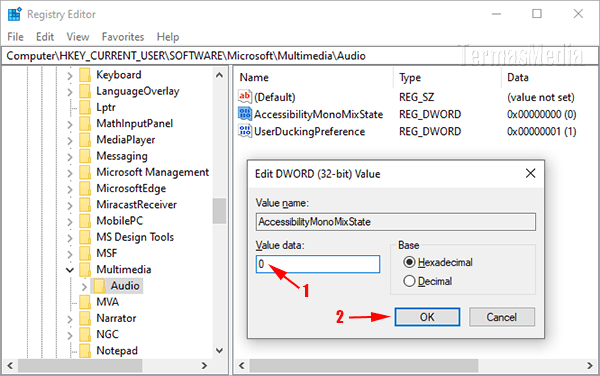The height and width of the screenshot is (376, 600).
Task: Click the Microsoft Management folder icon
Action: 85,172
